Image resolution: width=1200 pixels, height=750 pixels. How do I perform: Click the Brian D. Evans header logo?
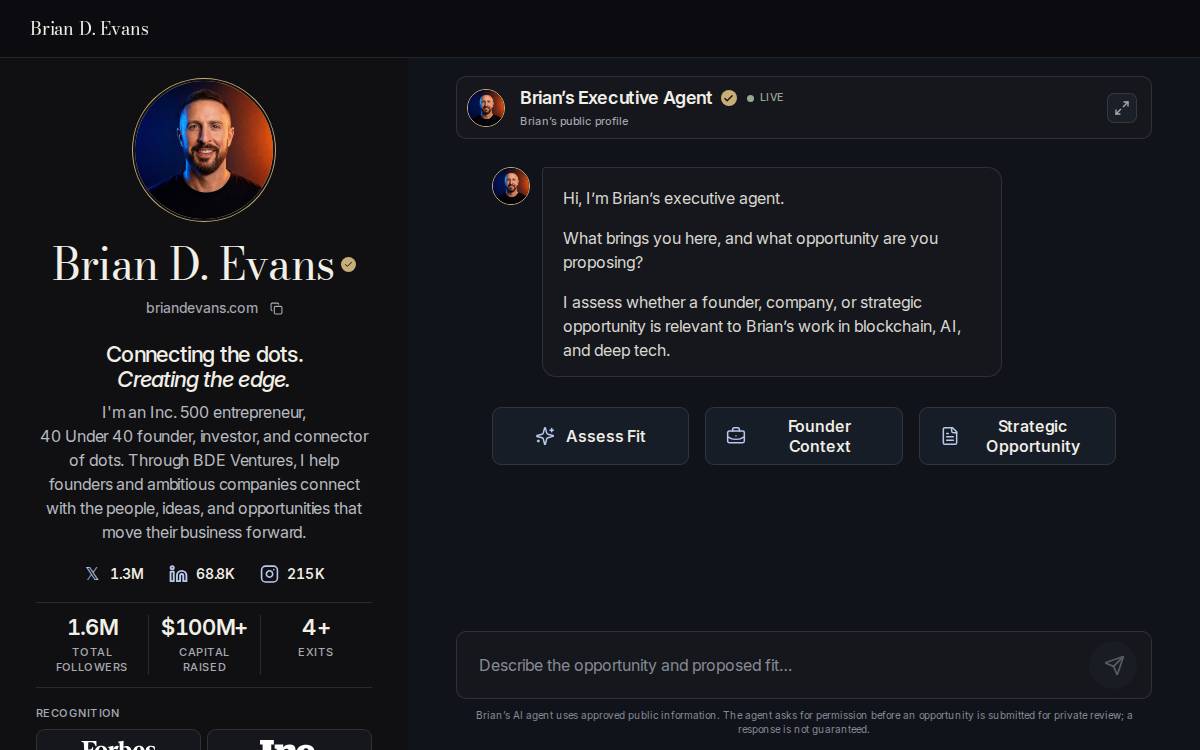pyautogui.click(x=89, y=28)
